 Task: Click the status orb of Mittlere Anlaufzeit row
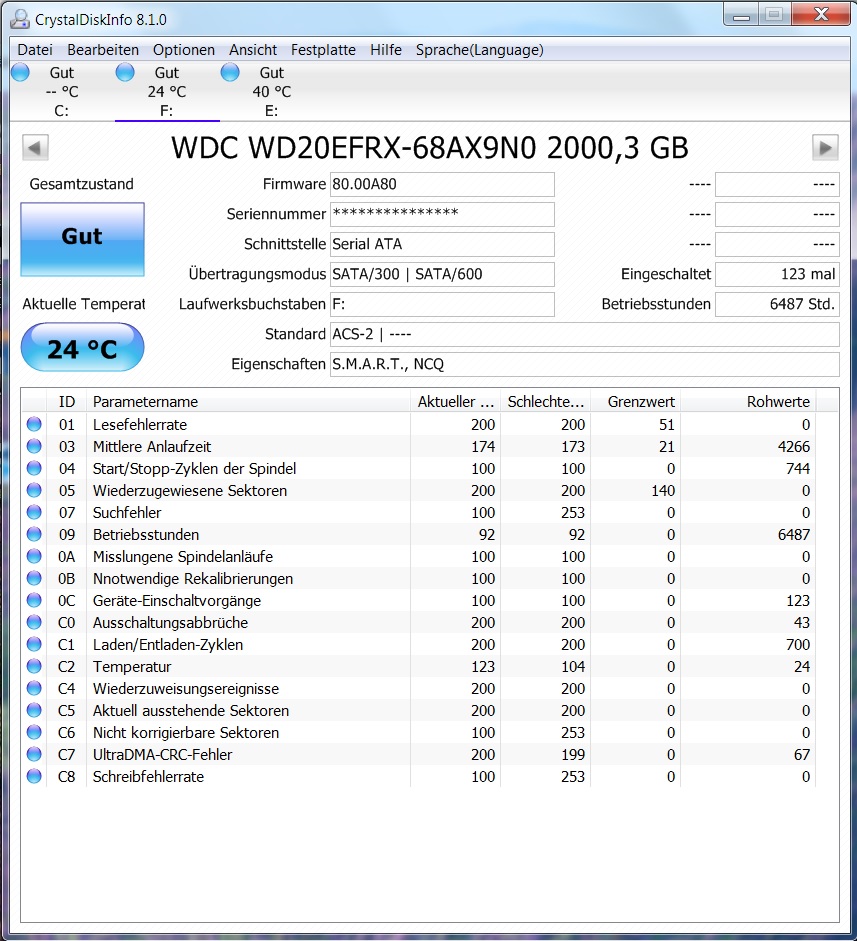point(34,446)
